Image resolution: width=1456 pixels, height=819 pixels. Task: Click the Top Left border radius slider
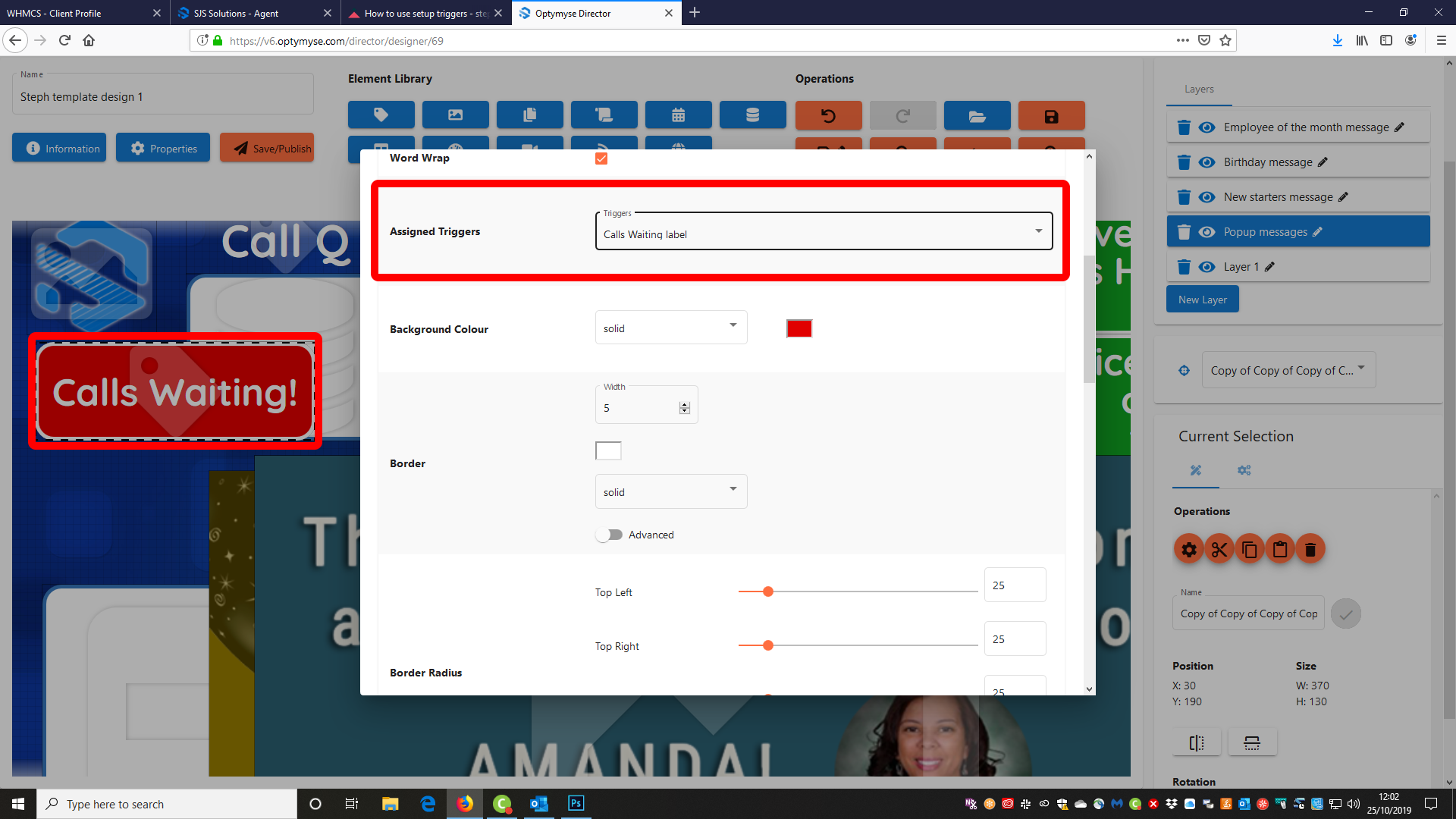768,591
